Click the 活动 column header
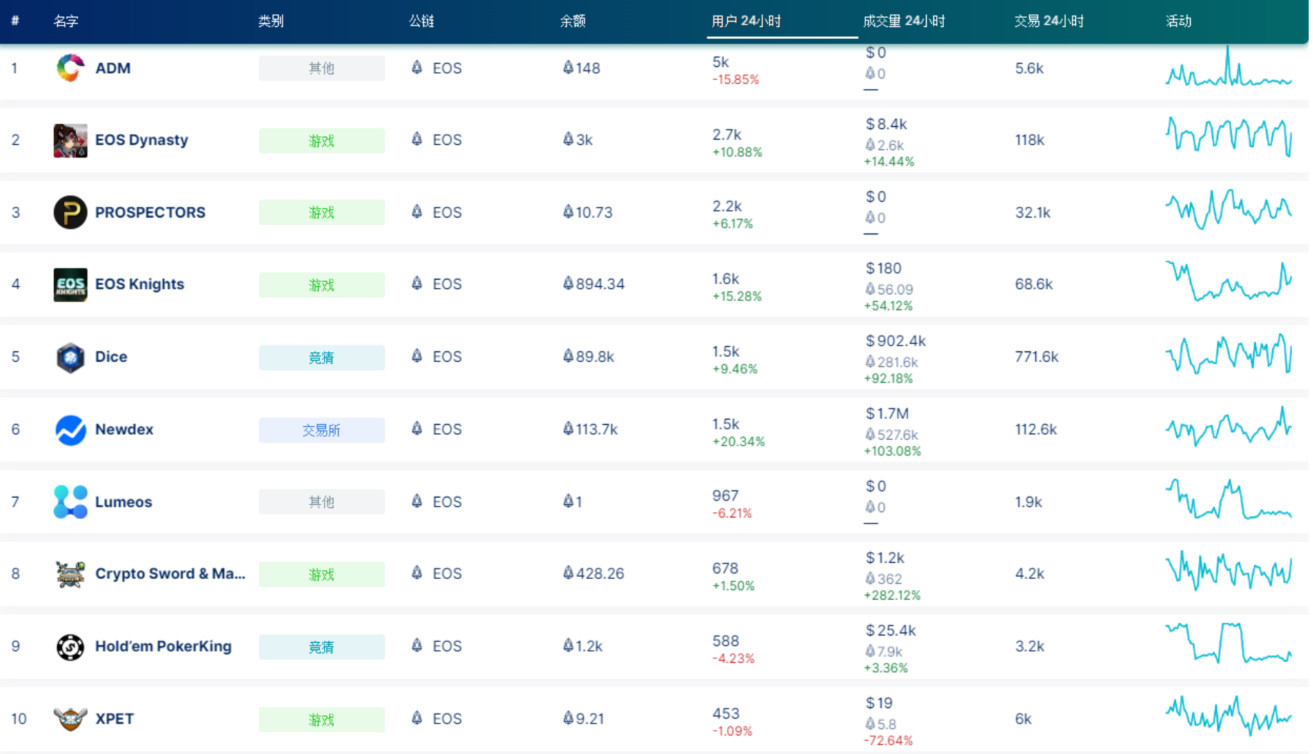 (1179, 21)
